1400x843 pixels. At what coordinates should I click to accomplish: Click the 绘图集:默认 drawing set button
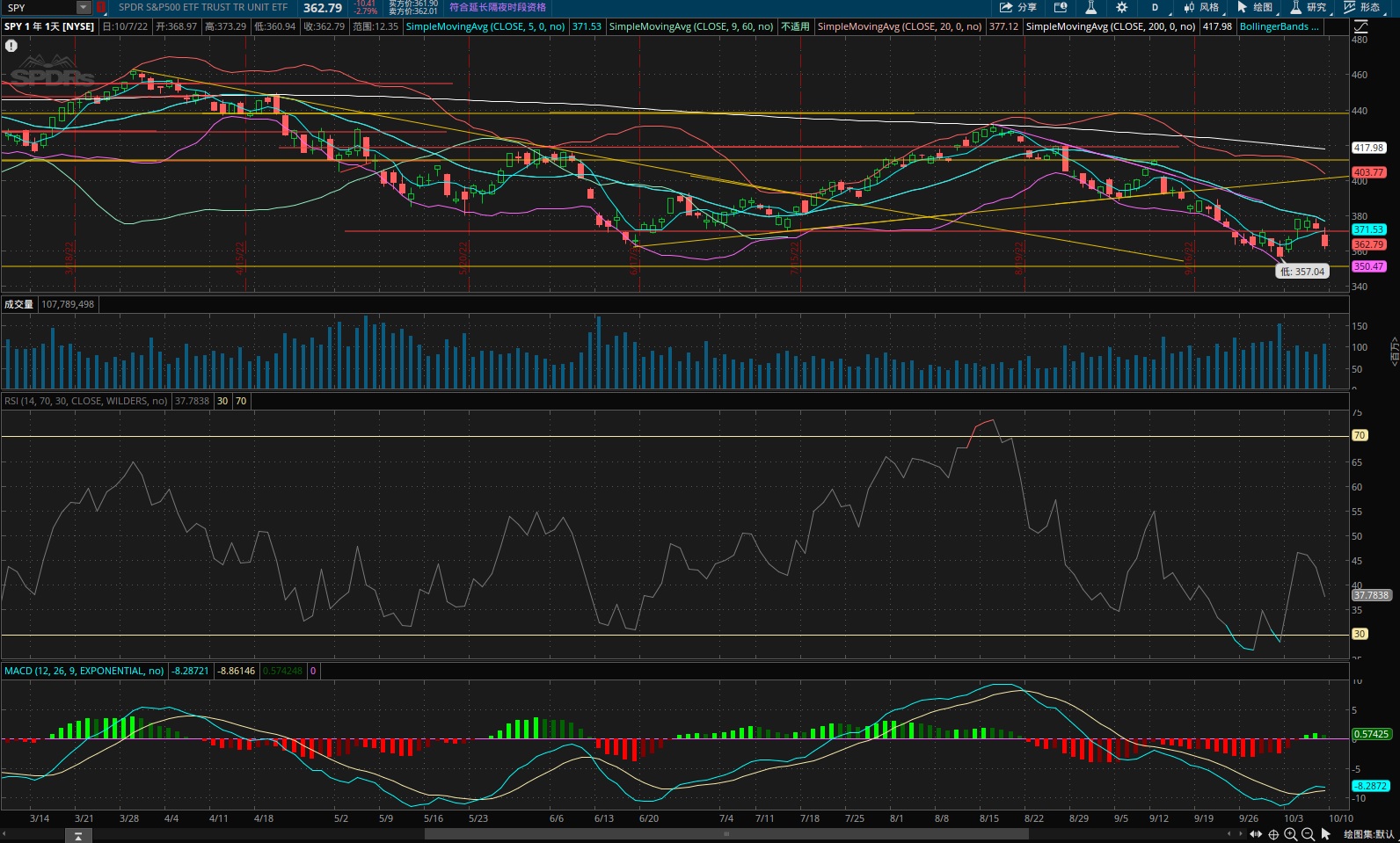pyautogui.click(x=1368, y=834)
